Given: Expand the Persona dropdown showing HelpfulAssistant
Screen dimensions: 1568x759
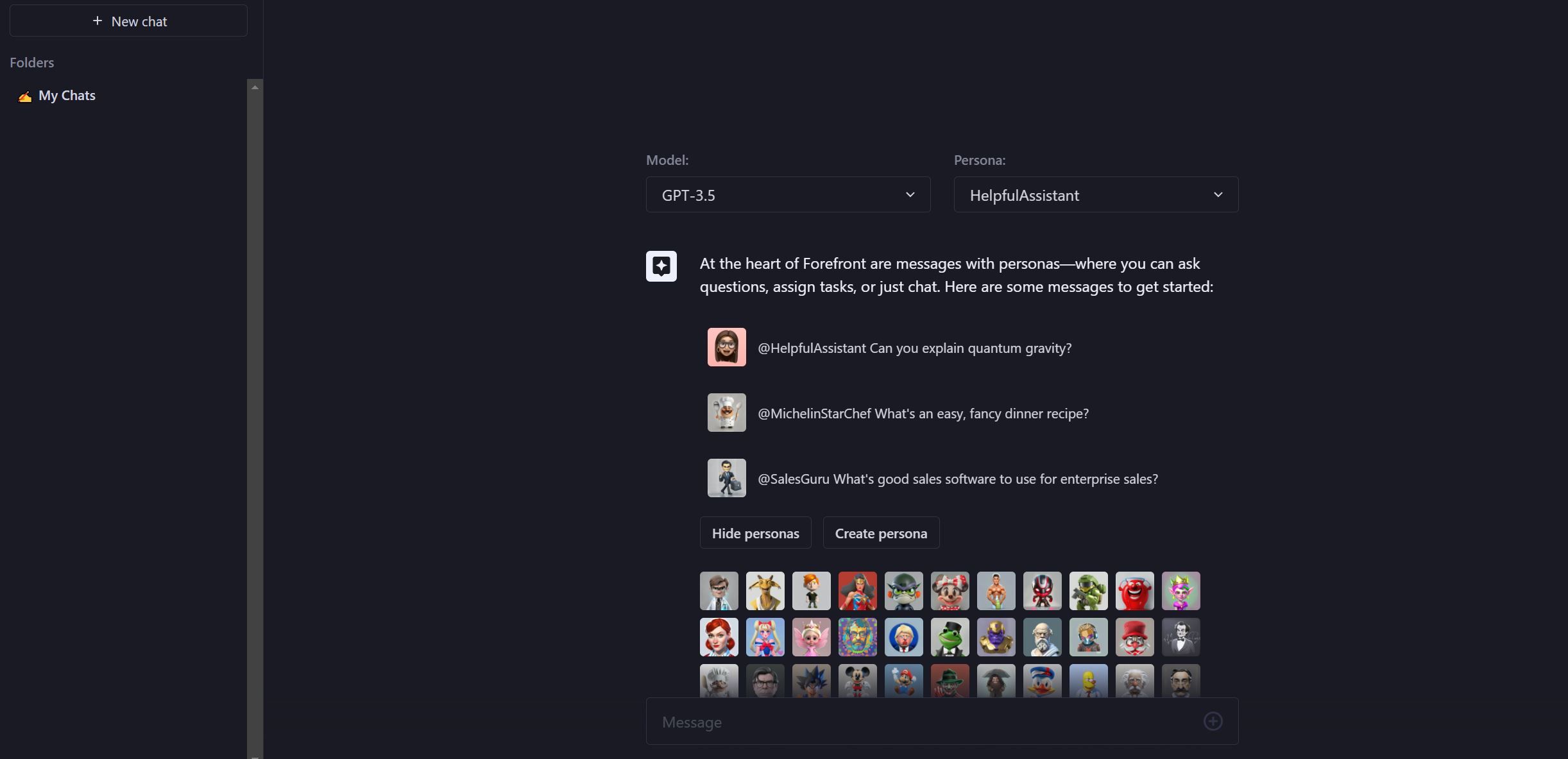Looking at the screenshot, I should point(1096,194).
